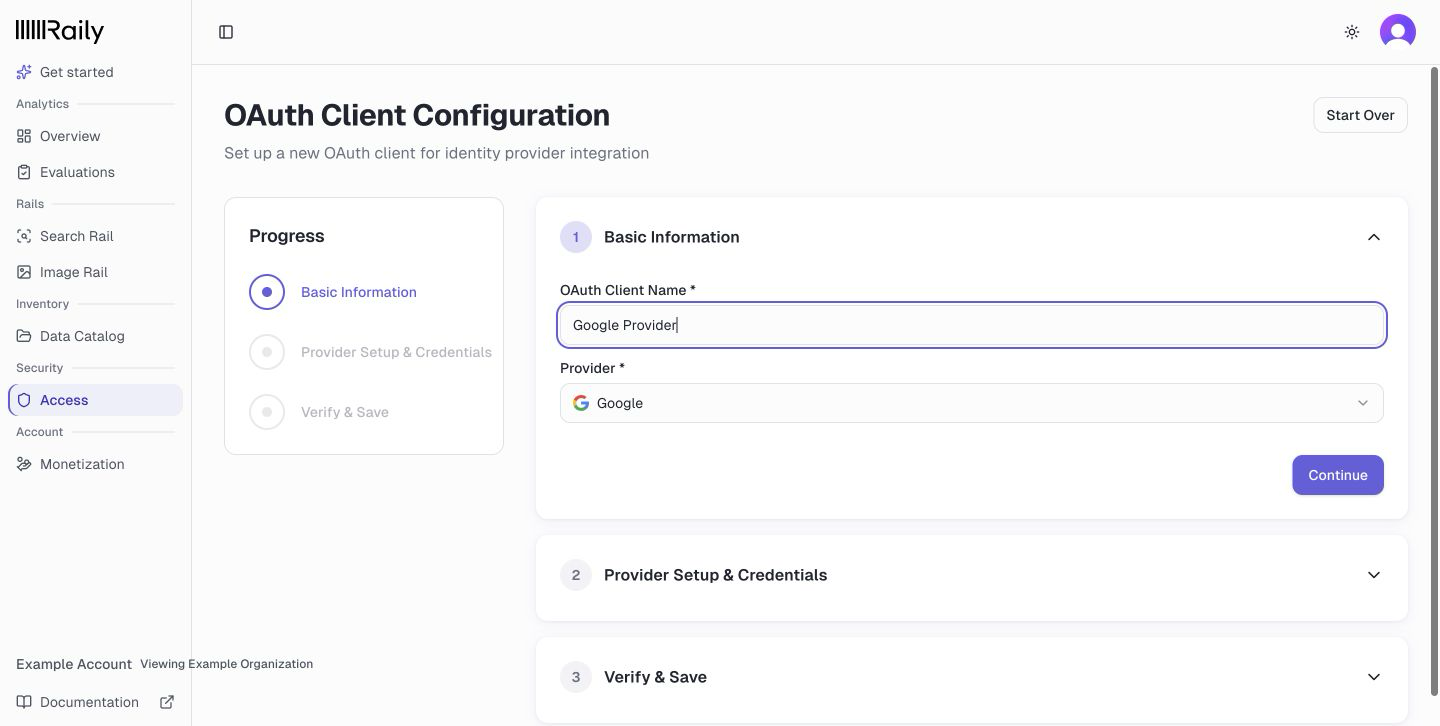
Task: Click the Documentation book icon
Action: coord(24,702)
